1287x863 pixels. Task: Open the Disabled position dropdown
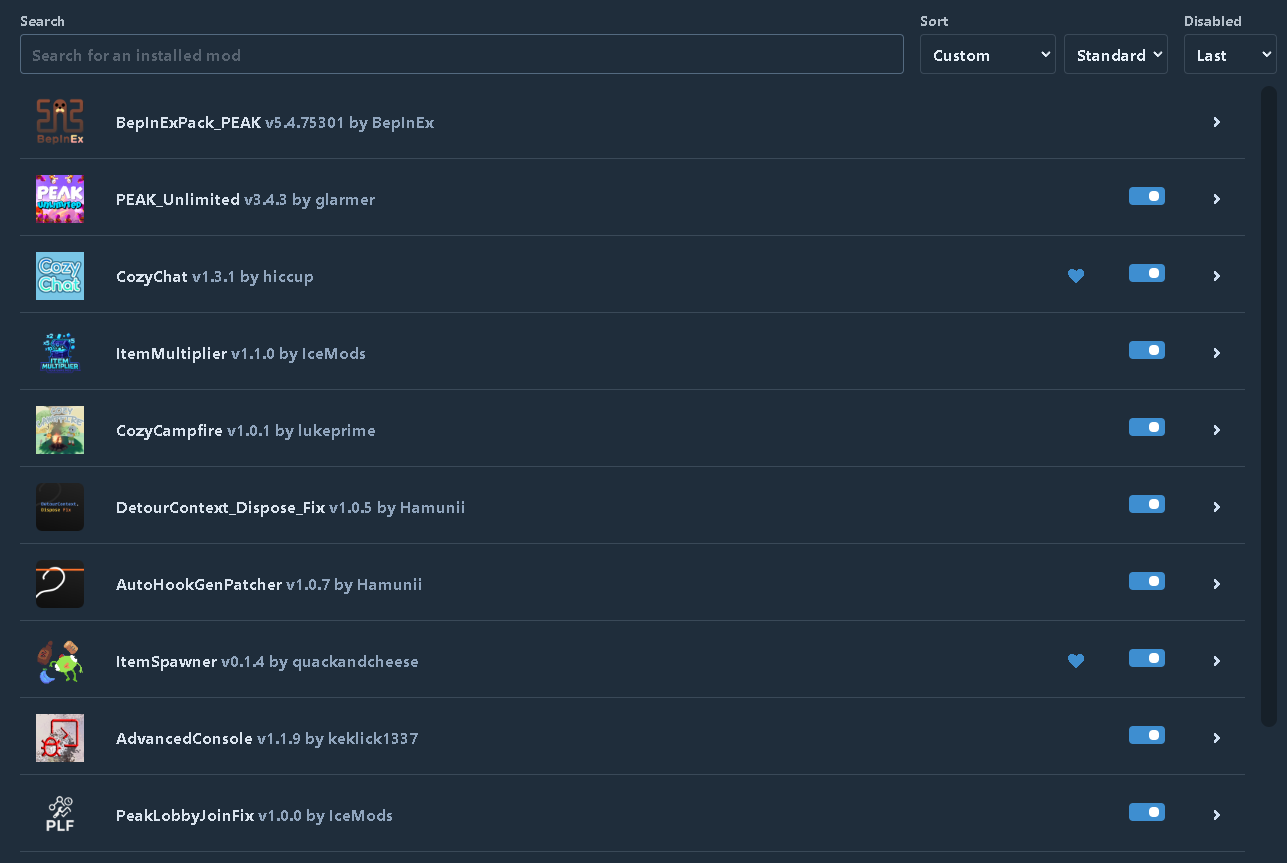click(1230, 55)
